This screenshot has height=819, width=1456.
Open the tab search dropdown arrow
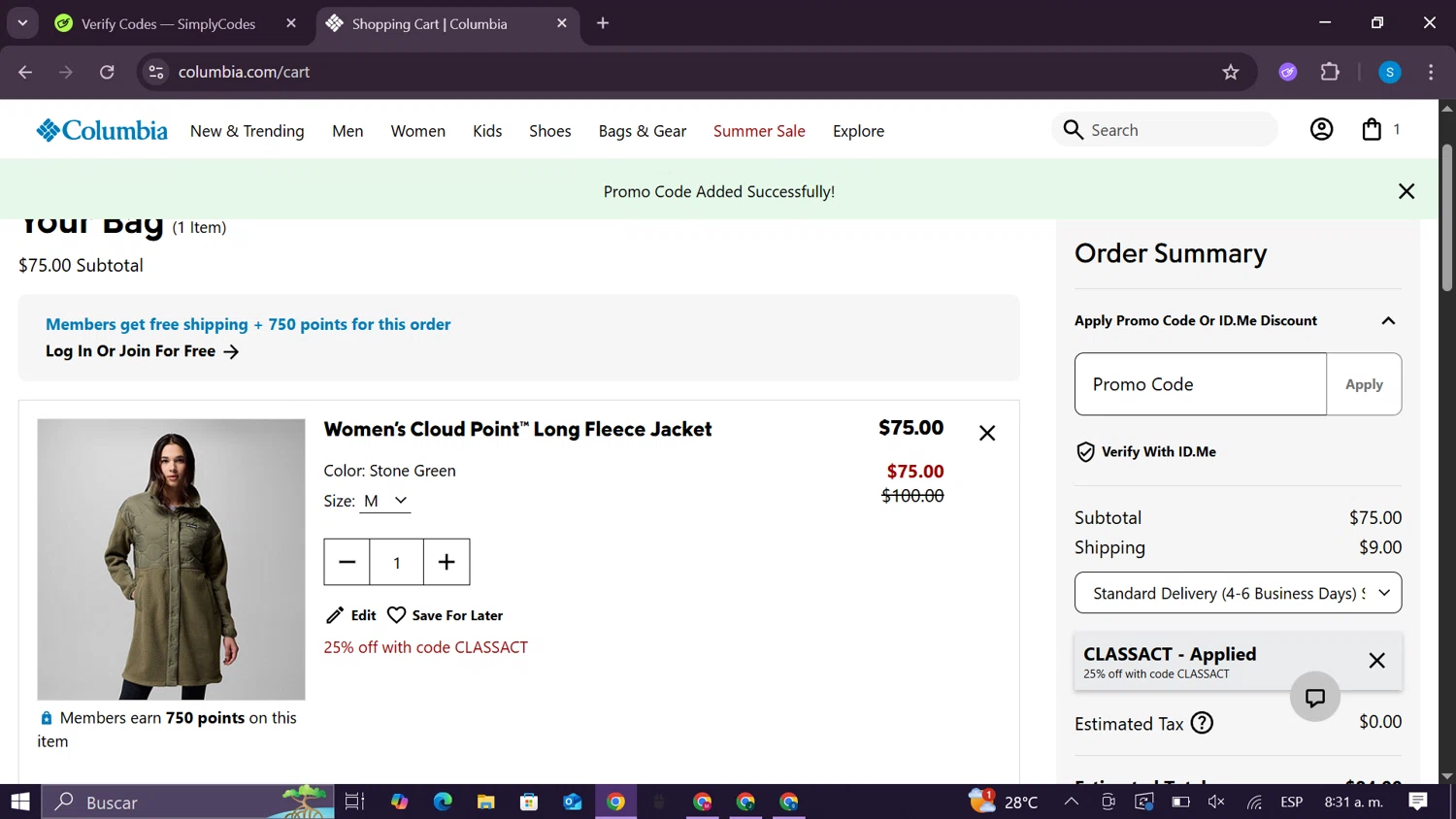click(x=22, y=23)
